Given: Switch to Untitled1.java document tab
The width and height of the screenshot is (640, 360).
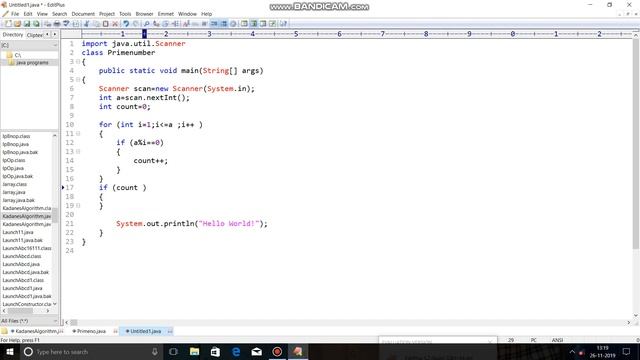Looking at the screenshot, I should pos(145,331).
